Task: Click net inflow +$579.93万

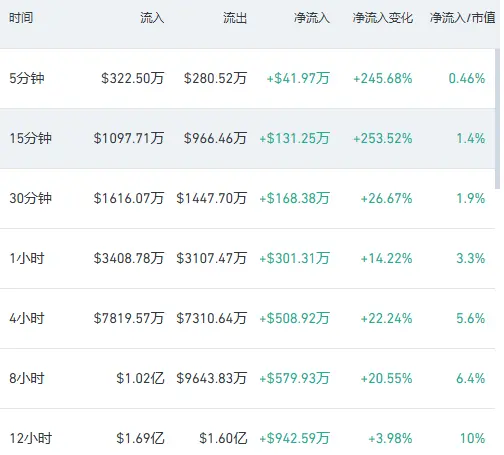Action: 294,378
